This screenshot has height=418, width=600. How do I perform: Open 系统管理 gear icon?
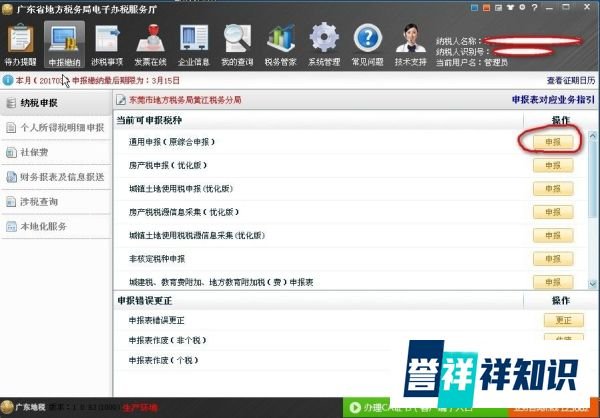tap(324, 44)
